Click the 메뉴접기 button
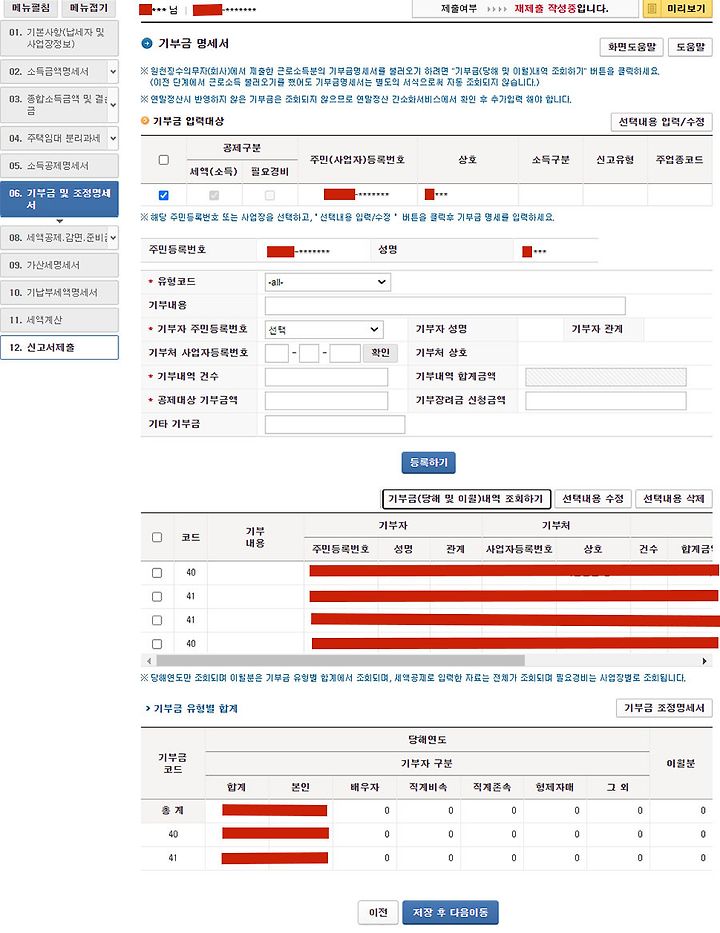The image size is (720, 933). [88, 8]
